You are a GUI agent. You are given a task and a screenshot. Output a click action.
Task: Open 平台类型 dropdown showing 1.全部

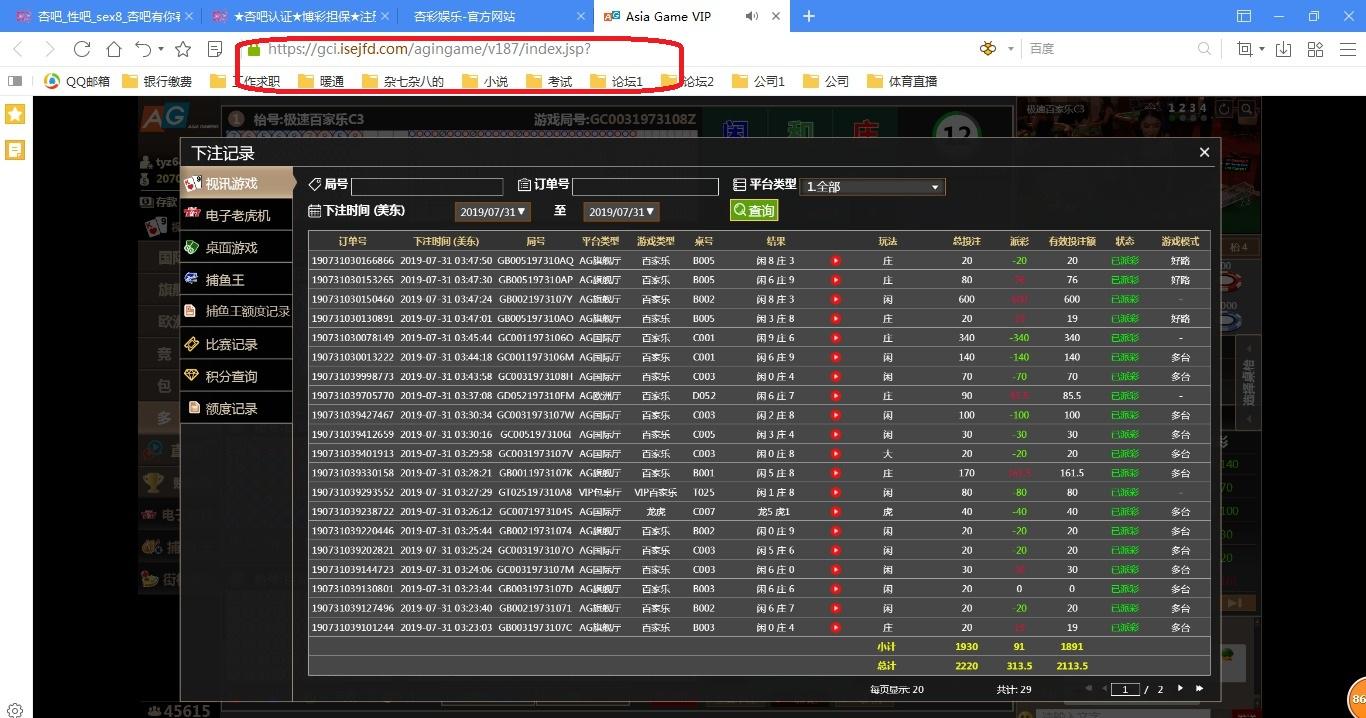[x=872, y=186]
